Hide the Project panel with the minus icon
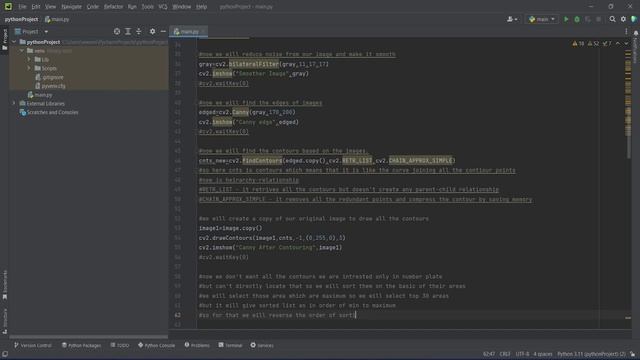This screenshot has width=640, height=360. pyautogui.click(x=163, y=31)
